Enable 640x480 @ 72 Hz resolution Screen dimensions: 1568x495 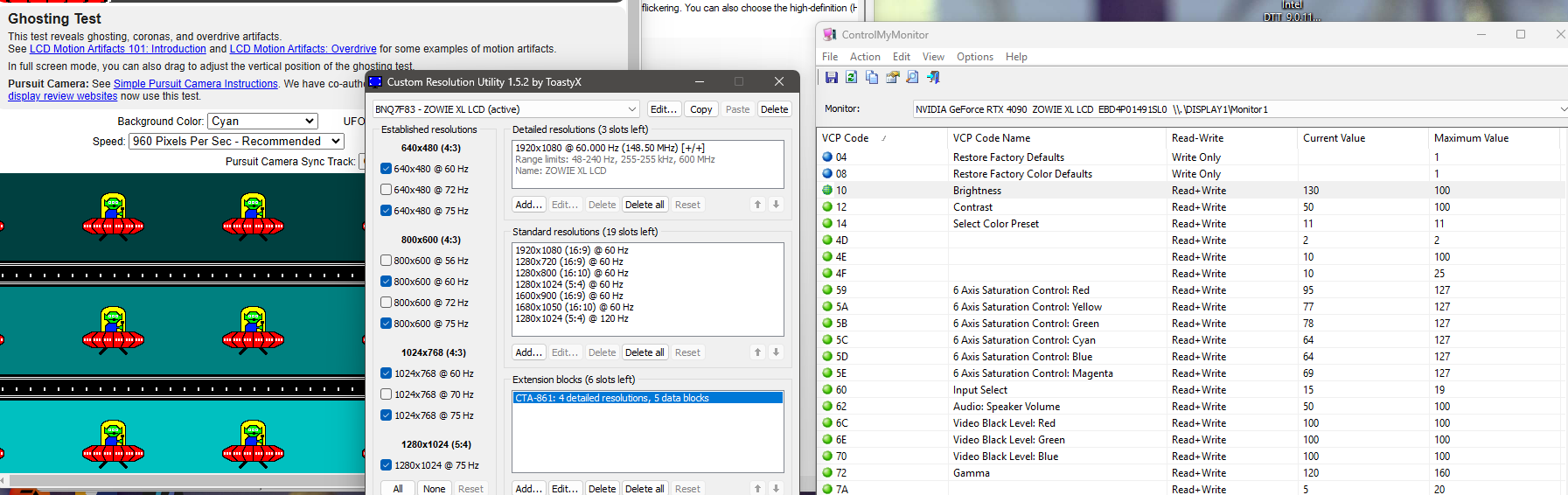(x=386, y=190)
